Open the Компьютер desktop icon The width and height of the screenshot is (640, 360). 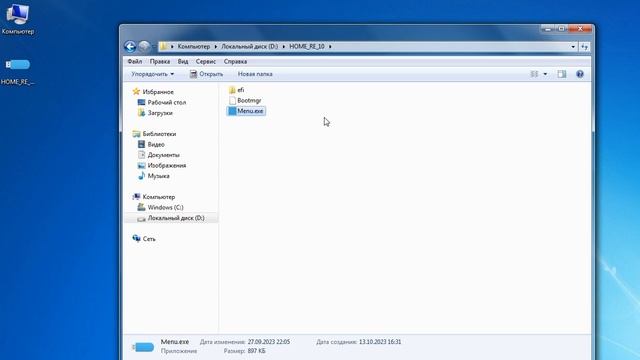tap(18, 19)
